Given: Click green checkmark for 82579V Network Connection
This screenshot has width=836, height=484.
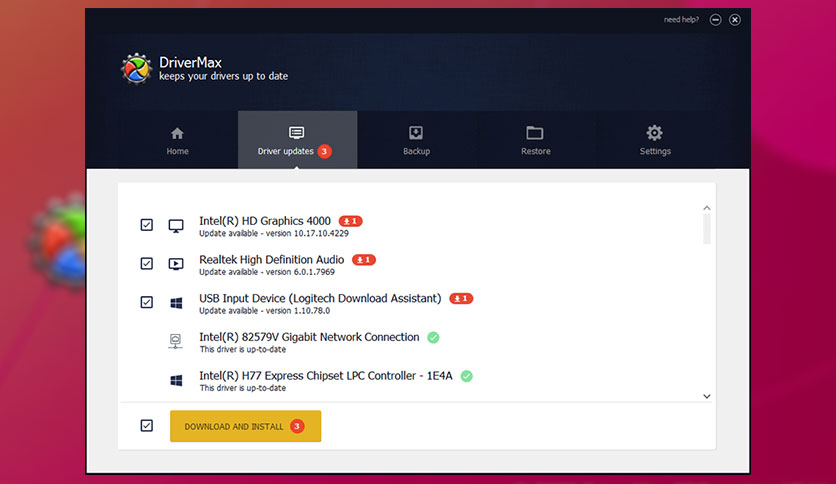Looking at the screenshot, I should pos(433,337).
